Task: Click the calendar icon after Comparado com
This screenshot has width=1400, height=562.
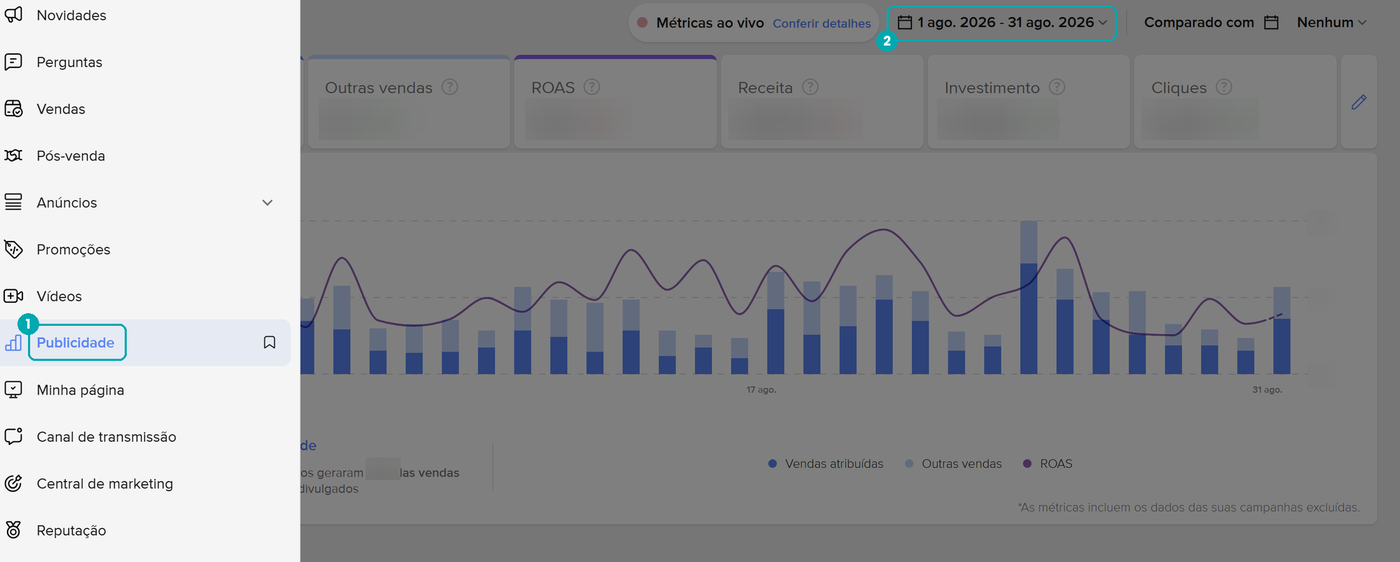Action: (1271, 22)
